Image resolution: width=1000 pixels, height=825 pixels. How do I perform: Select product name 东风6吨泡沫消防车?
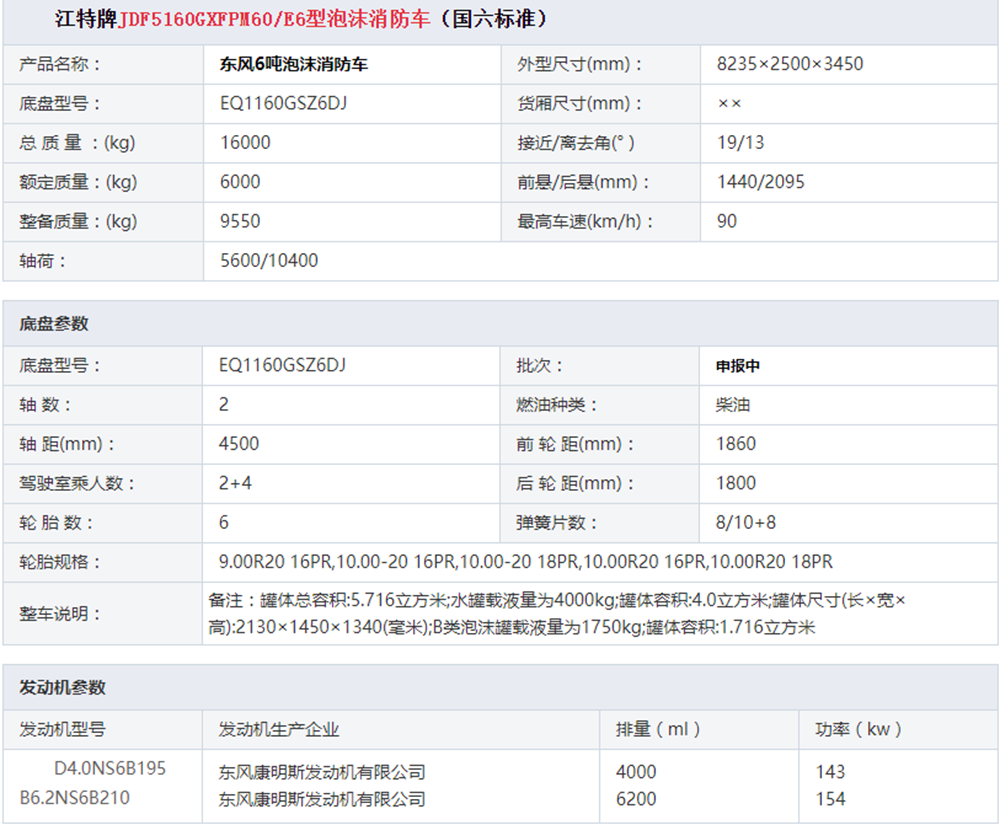pos(293,64)
